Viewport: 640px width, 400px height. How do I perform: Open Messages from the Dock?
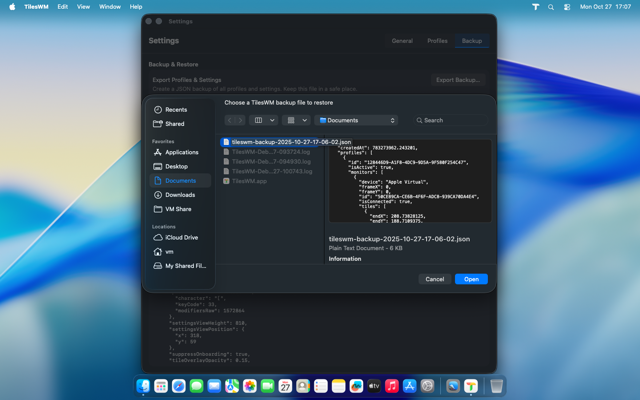pyautogui.click(x=196, y=386)
